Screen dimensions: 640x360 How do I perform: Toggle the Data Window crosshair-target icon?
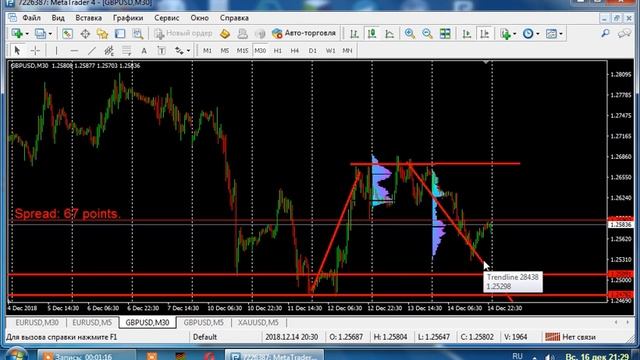point(85,33)
